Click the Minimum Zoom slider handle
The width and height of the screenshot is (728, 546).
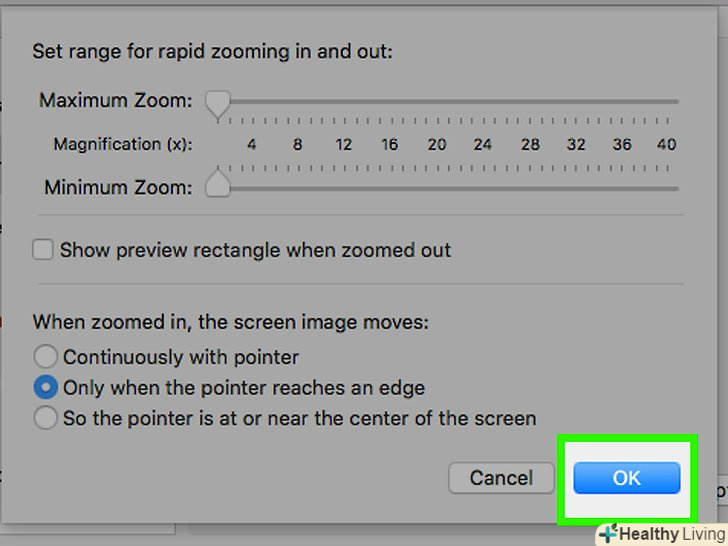(x=217, y=186)
